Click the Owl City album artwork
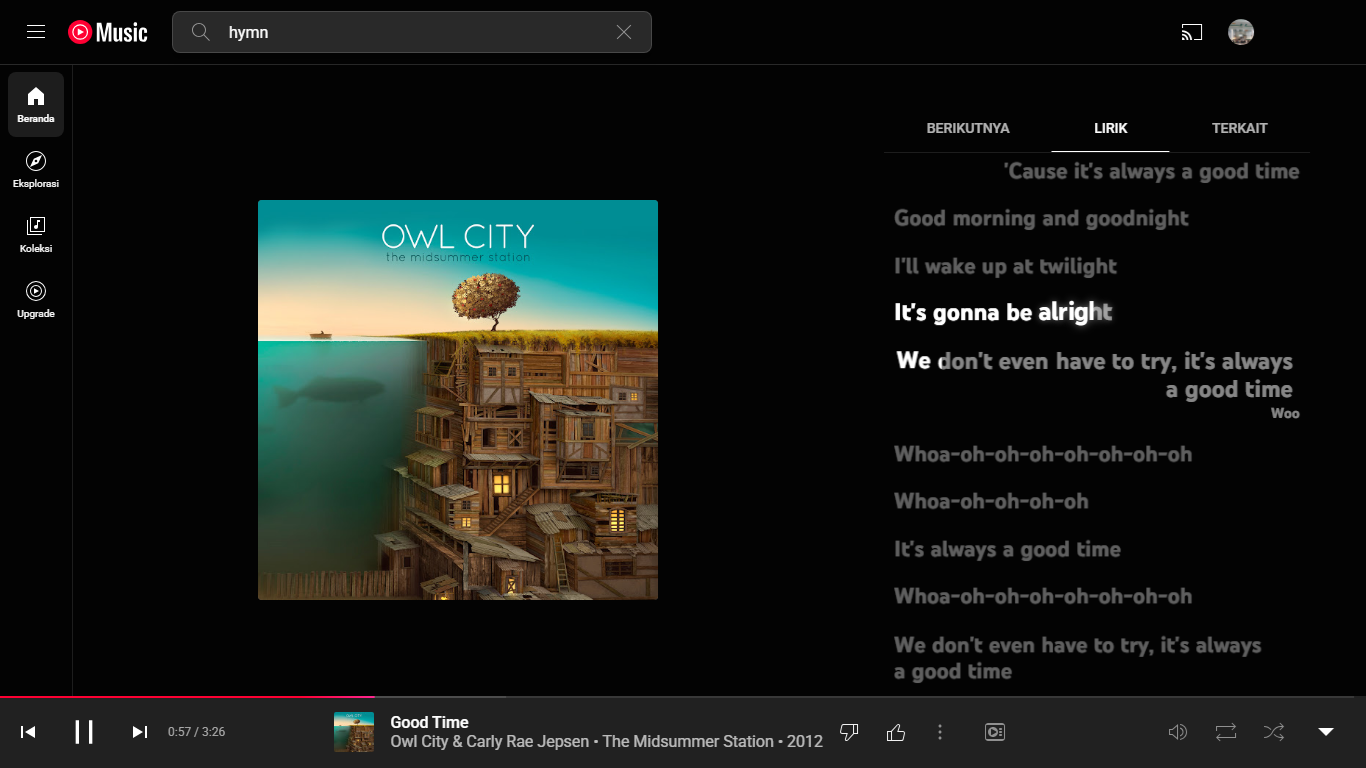Image resolution: width=1366 pixels, height=768 pixels. pos(458,400)
